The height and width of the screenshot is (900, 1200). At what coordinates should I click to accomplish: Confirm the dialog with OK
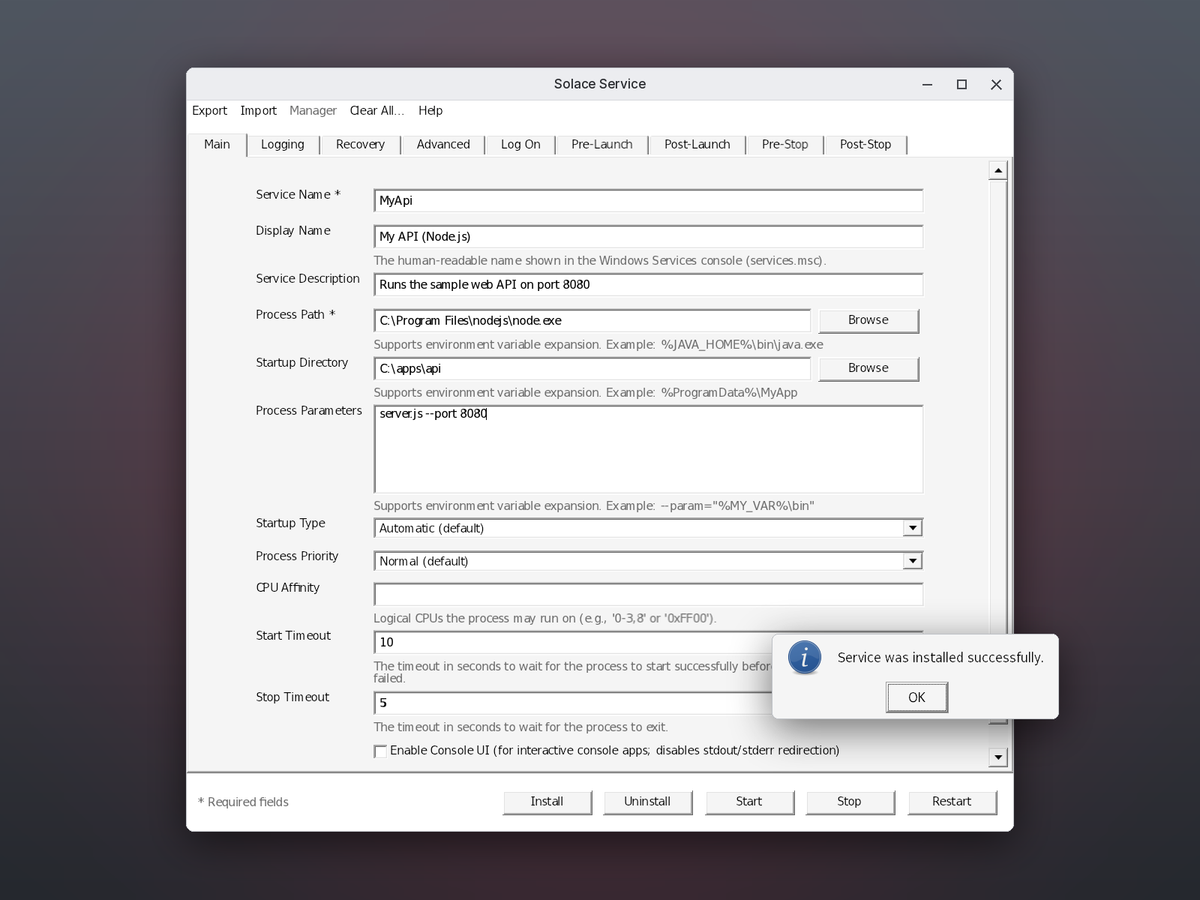click(x=917, y=697)
